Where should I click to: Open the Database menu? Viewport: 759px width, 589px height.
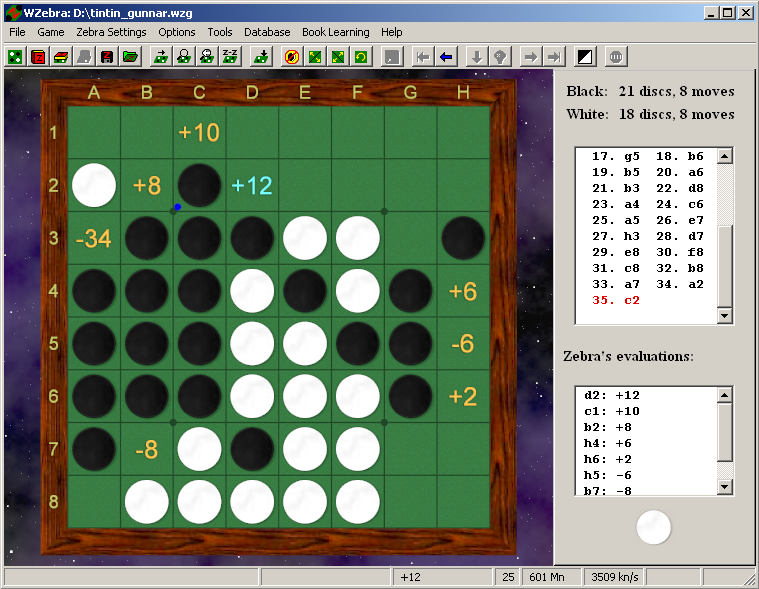267,32
